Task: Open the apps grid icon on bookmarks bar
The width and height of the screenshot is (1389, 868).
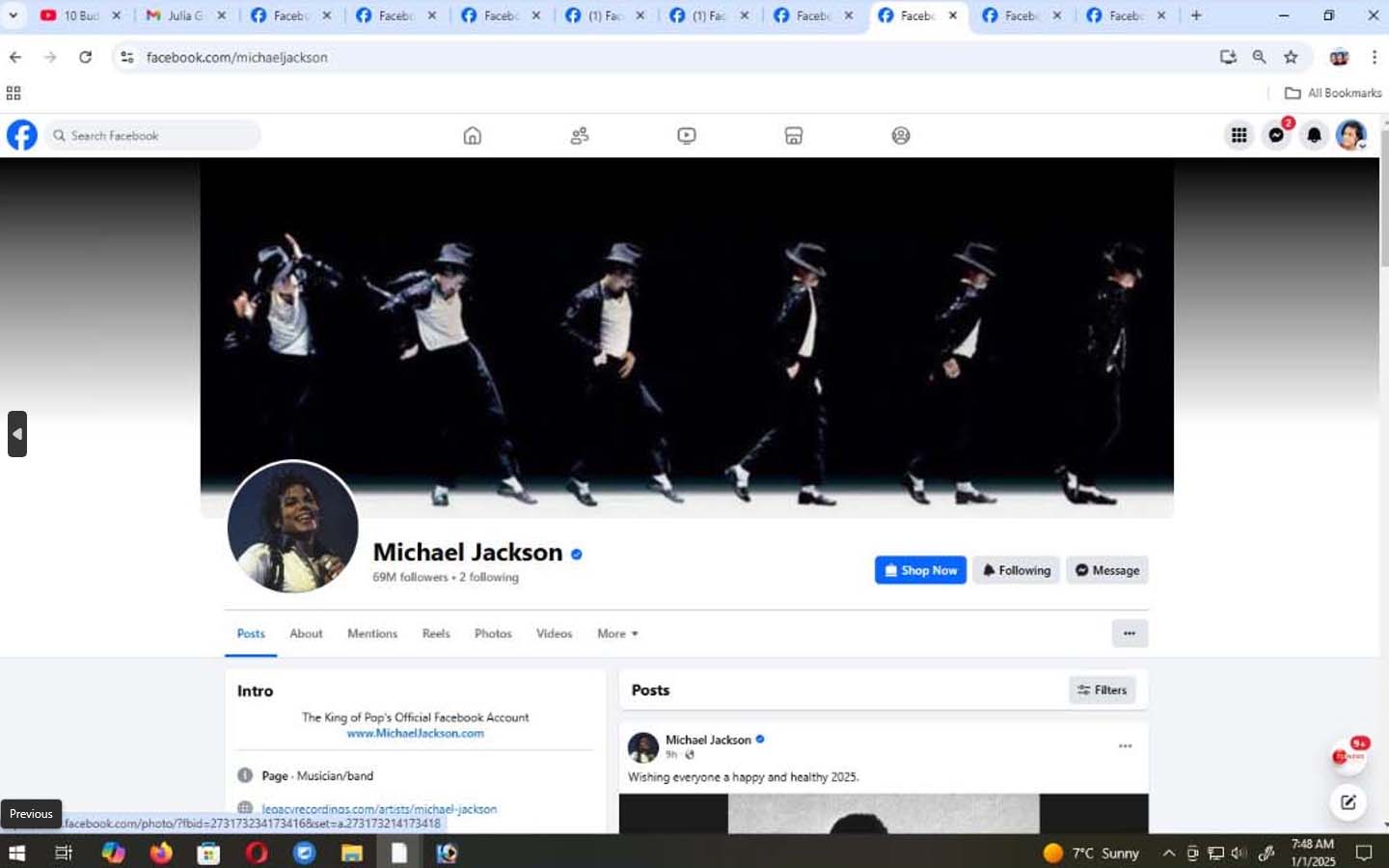Action: 14,93
